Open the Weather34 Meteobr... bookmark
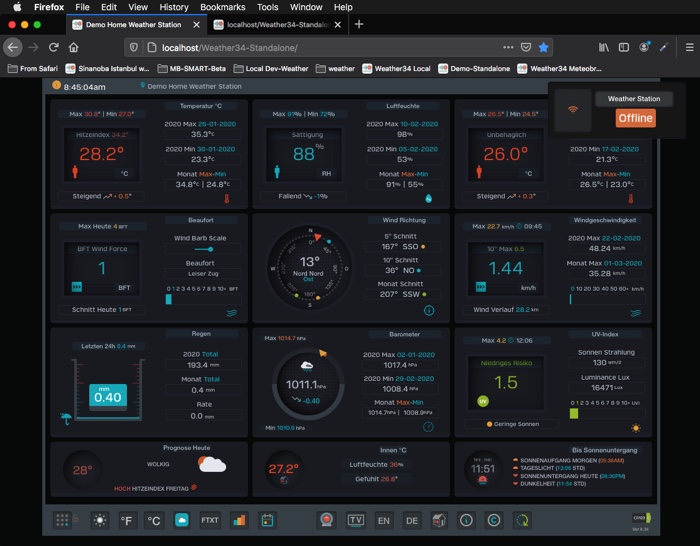Screen dimensions: 700x546 click(x=560, y=69)
